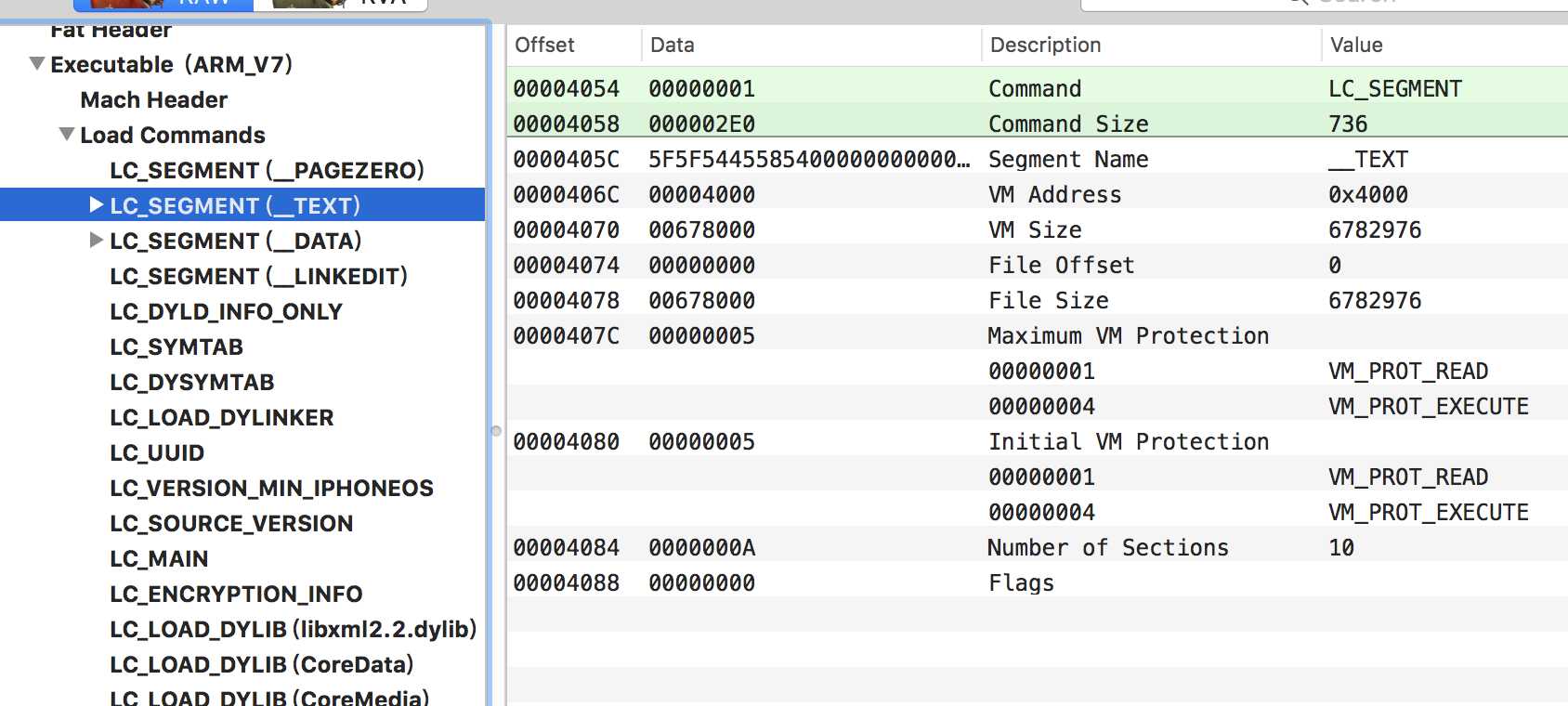The image size is (1568, 706).
Task: Select LC_MAIN load command
Action: [159, 558]
